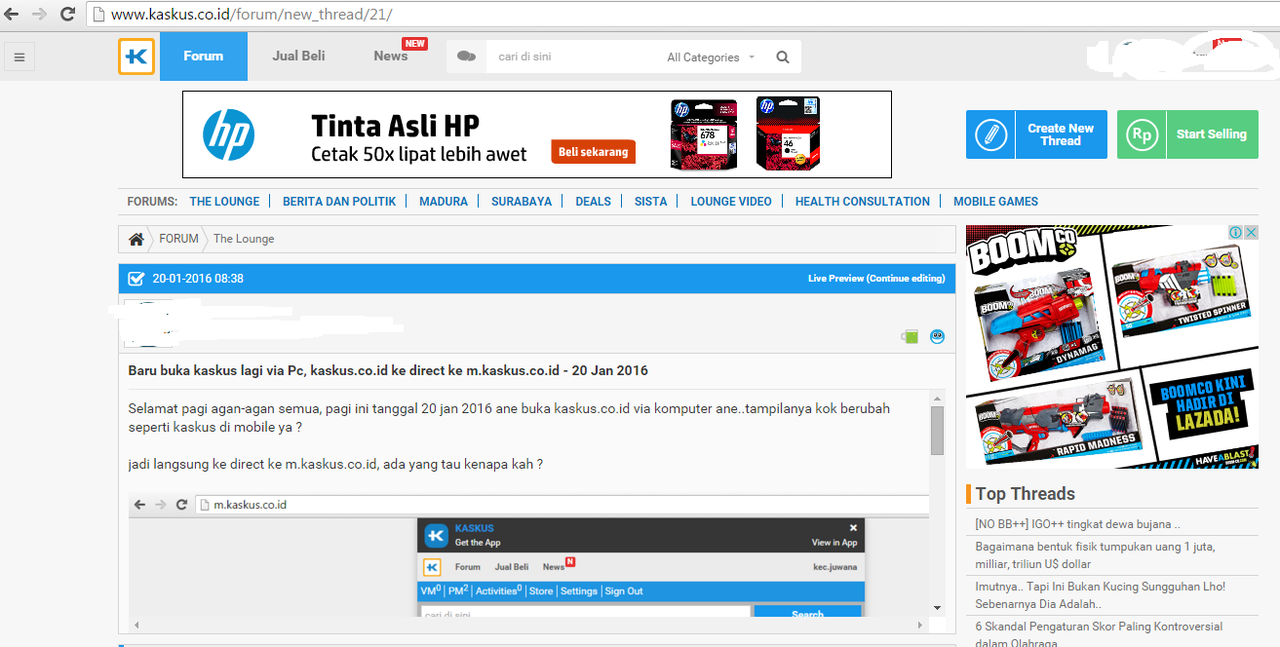Open top thread '[NO BB++] IGO++ tingkat dewa bujana'
1280x647 pixels.
pos(1078,524)
